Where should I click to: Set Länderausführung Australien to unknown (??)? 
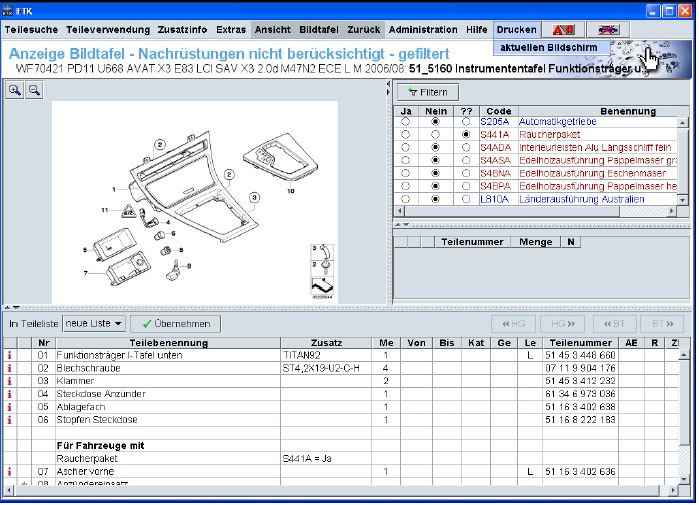point(466,199)
